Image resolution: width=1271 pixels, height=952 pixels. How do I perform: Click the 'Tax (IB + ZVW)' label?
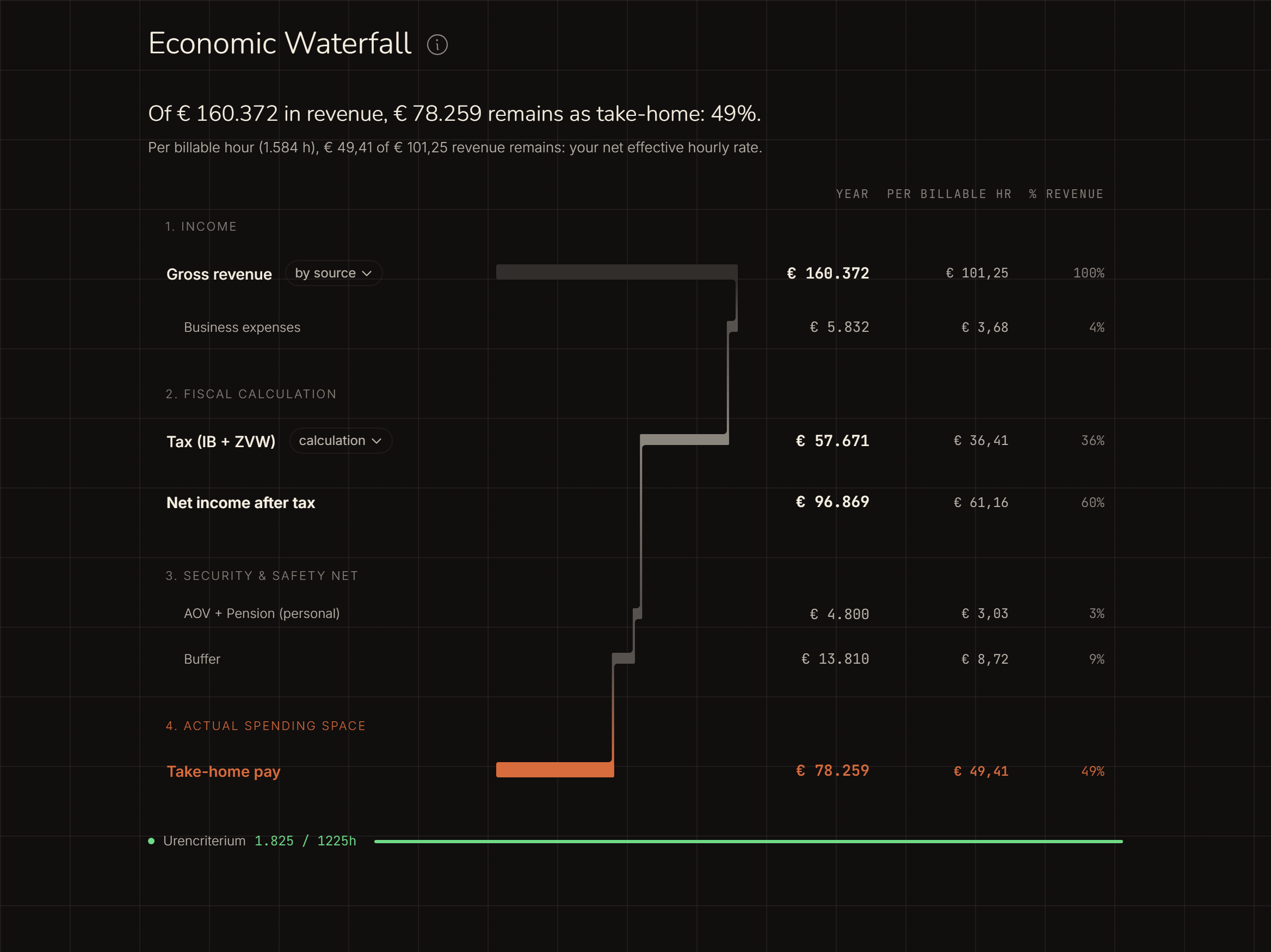[221, 441]
